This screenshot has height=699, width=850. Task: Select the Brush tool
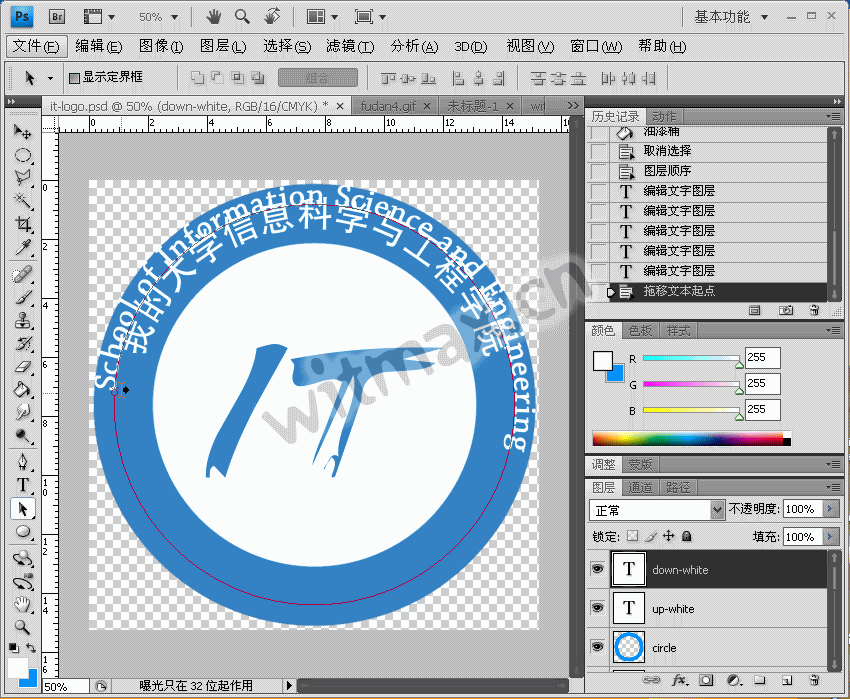click(x=22, y=297)
